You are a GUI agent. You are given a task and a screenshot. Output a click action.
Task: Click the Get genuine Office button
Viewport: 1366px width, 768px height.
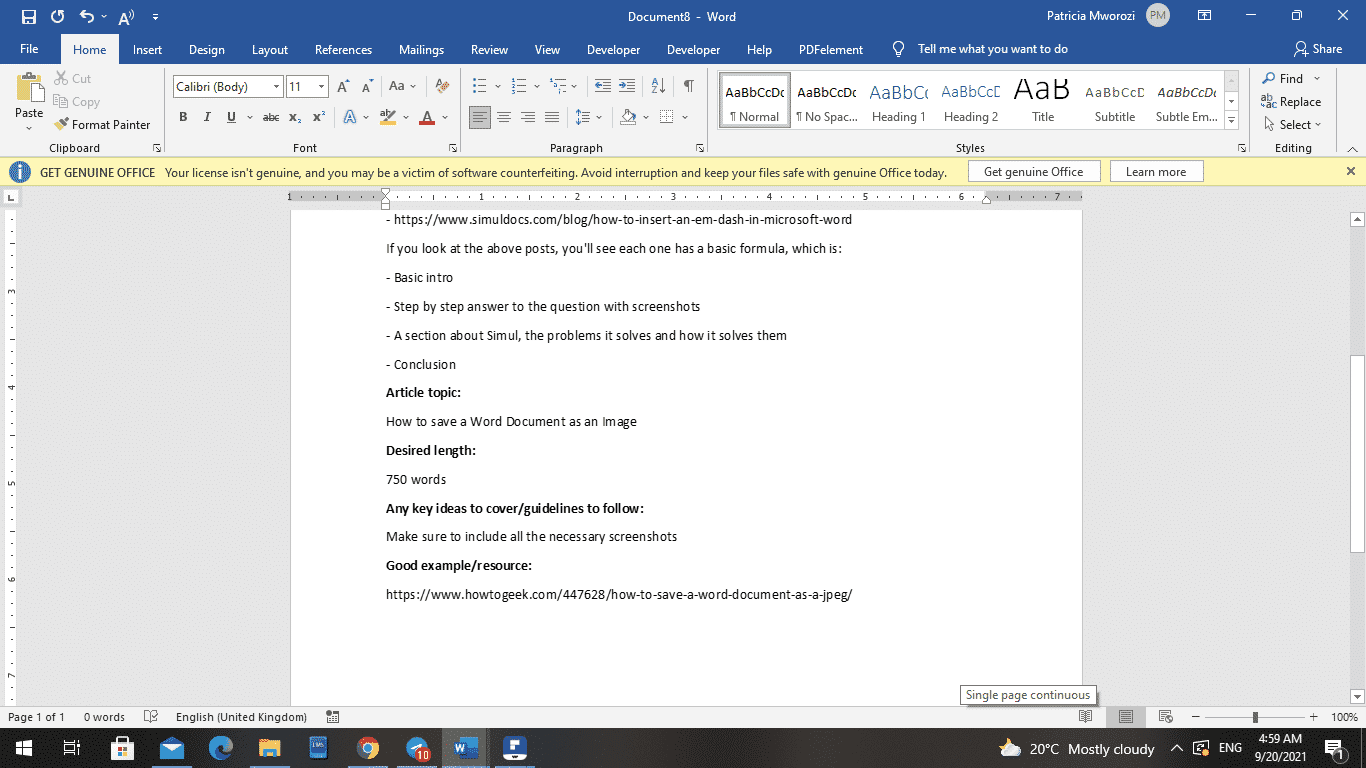(x=1034, y=170)
